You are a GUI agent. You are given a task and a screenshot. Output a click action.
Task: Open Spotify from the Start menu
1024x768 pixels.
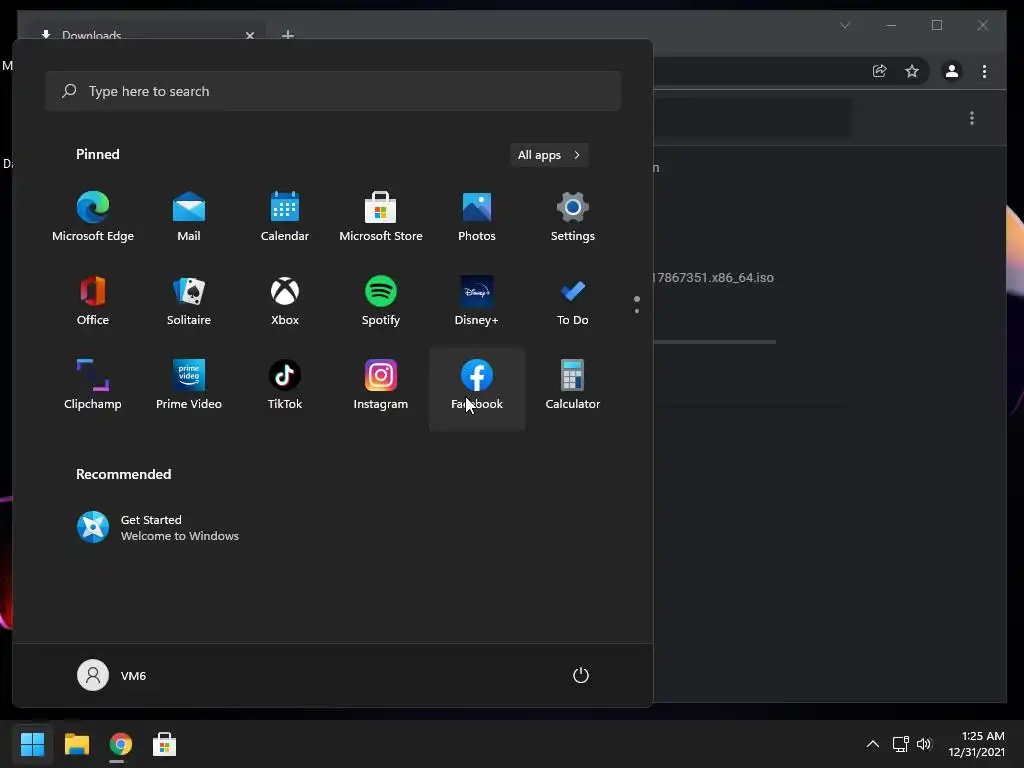pos(381,301)
